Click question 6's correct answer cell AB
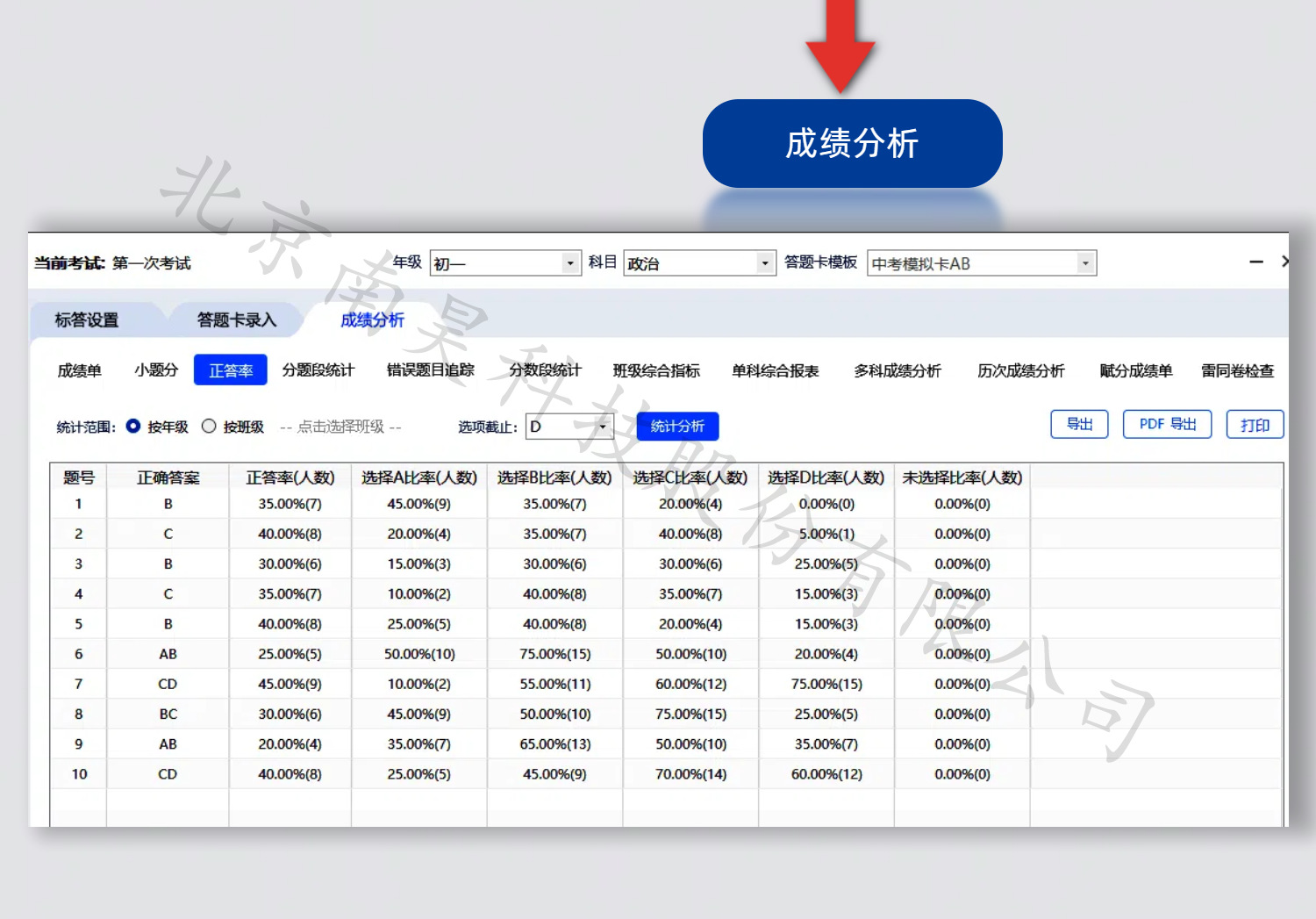This screenshot has width=1316, height=919. (x=168, y=654)
